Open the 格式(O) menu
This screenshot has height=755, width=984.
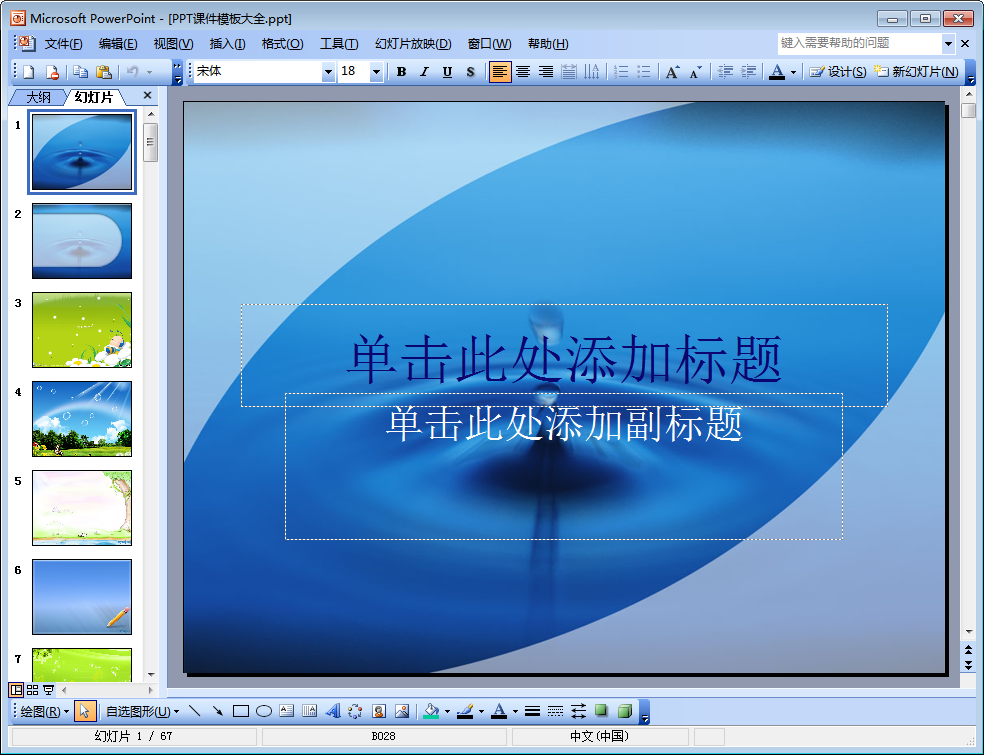282,44
